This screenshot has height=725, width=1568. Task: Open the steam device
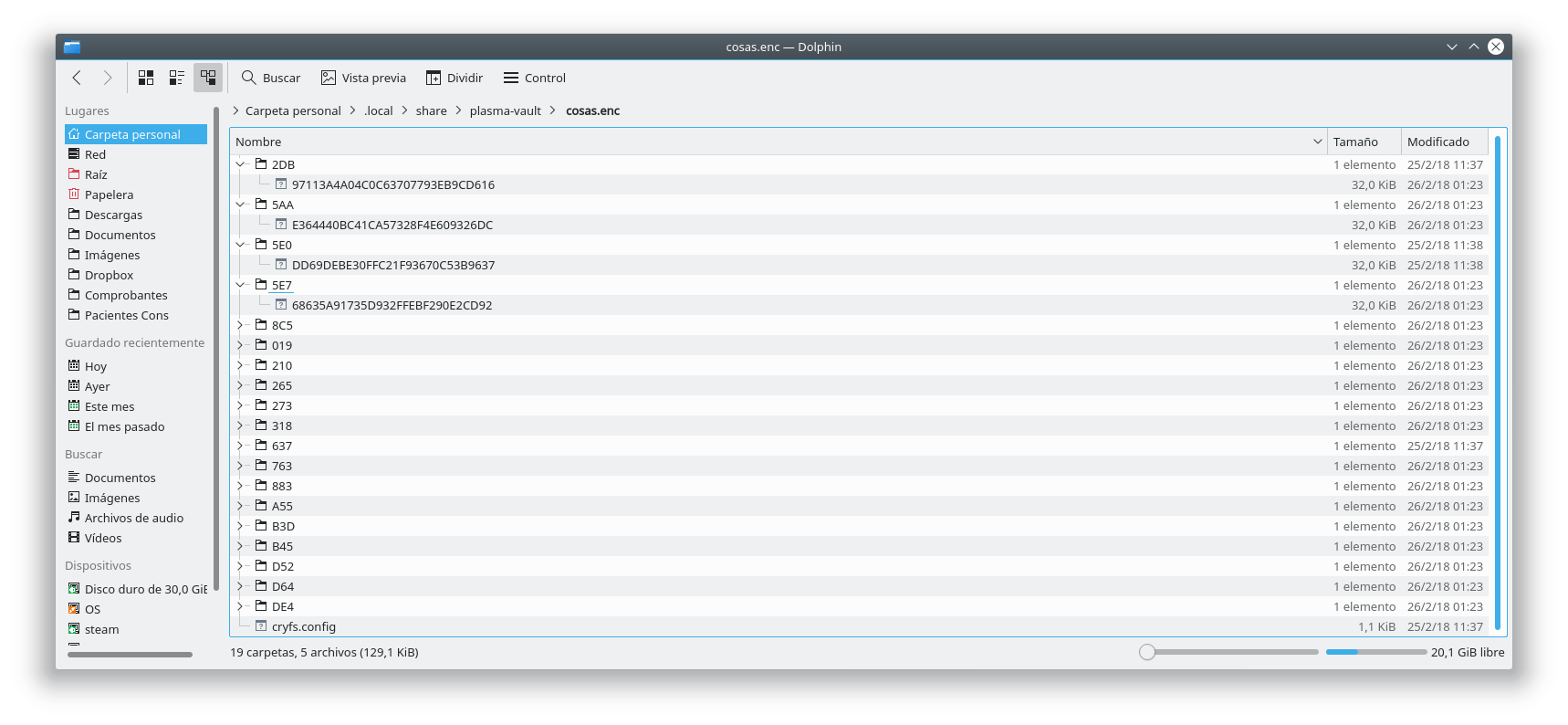click(x=136, y=629)
